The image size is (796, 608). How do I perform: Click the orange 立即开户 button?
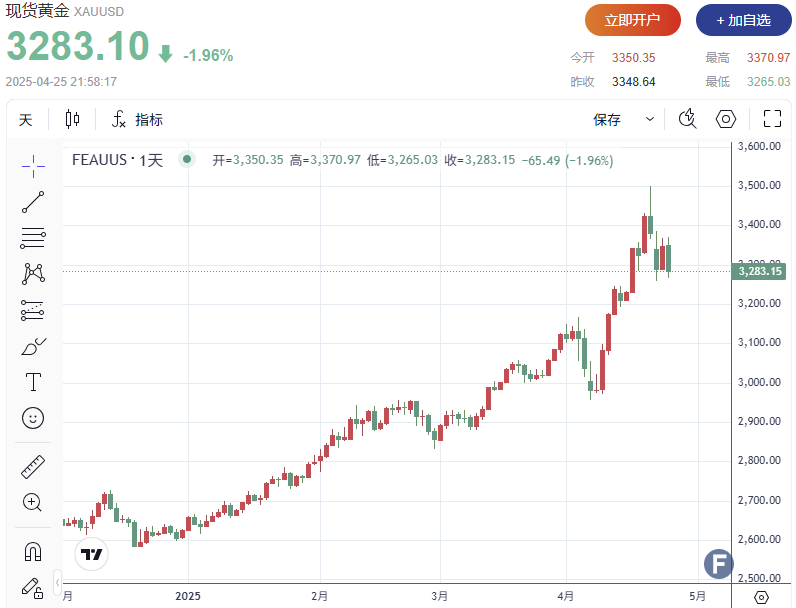point(632,20)
